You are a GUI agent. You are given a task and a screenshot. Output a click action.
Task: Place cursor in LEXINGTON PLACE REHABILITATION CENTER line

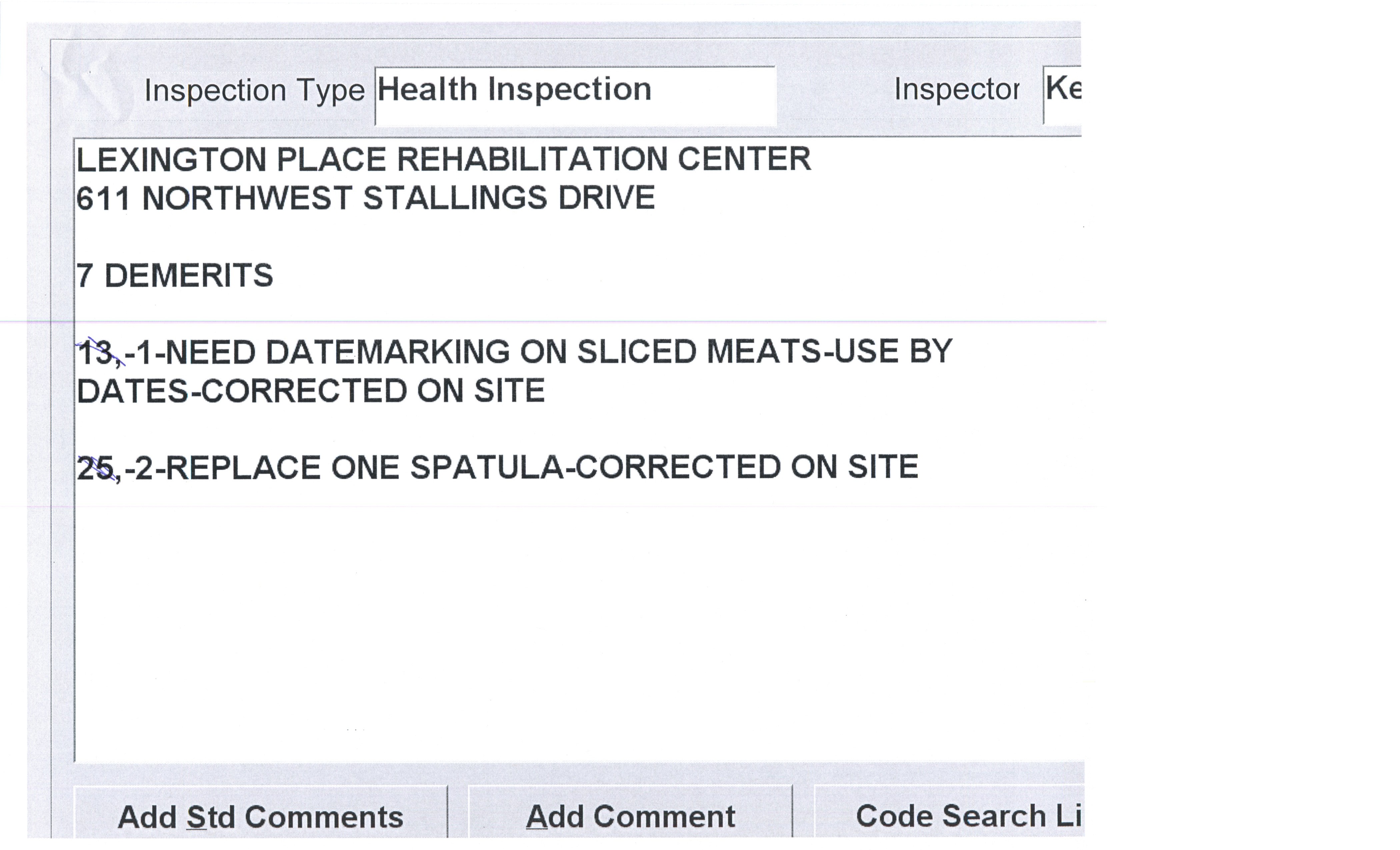(x=443, y=160)
